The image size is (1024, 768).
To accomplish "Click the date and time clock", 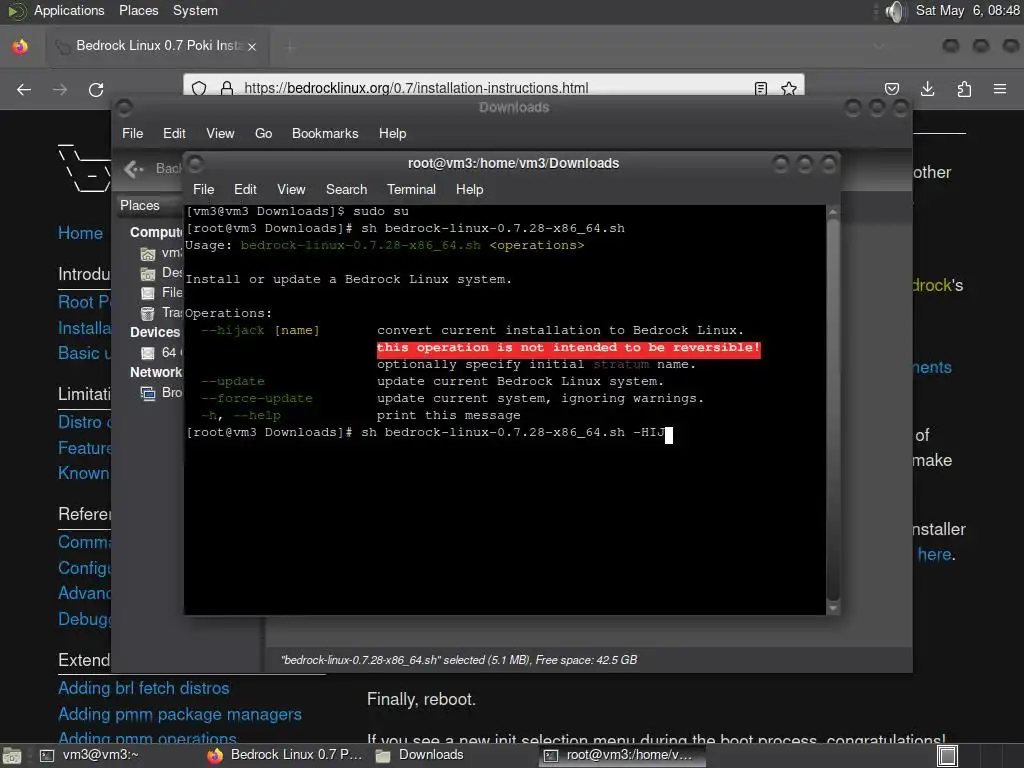I will [x=967, y=10].
